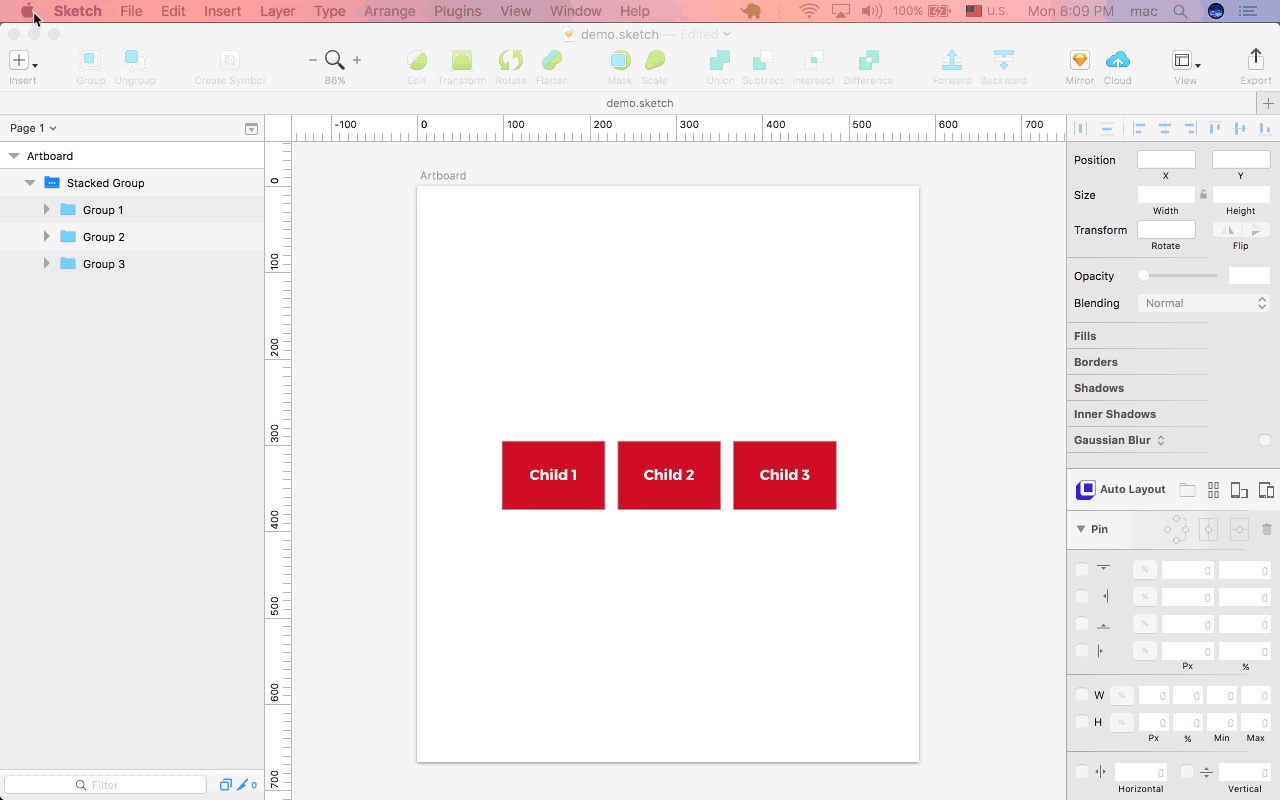Open the Blending Normal dropdown

(1204, 303)
